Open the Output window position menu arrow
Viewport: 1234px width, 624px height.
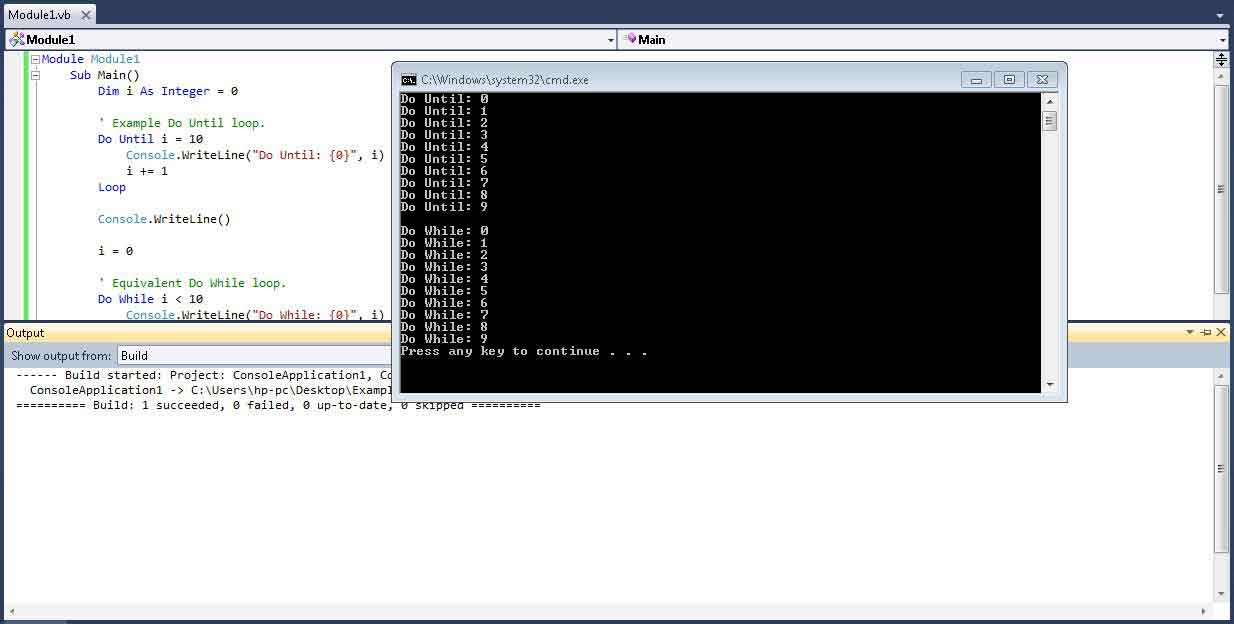[1190, 332]
